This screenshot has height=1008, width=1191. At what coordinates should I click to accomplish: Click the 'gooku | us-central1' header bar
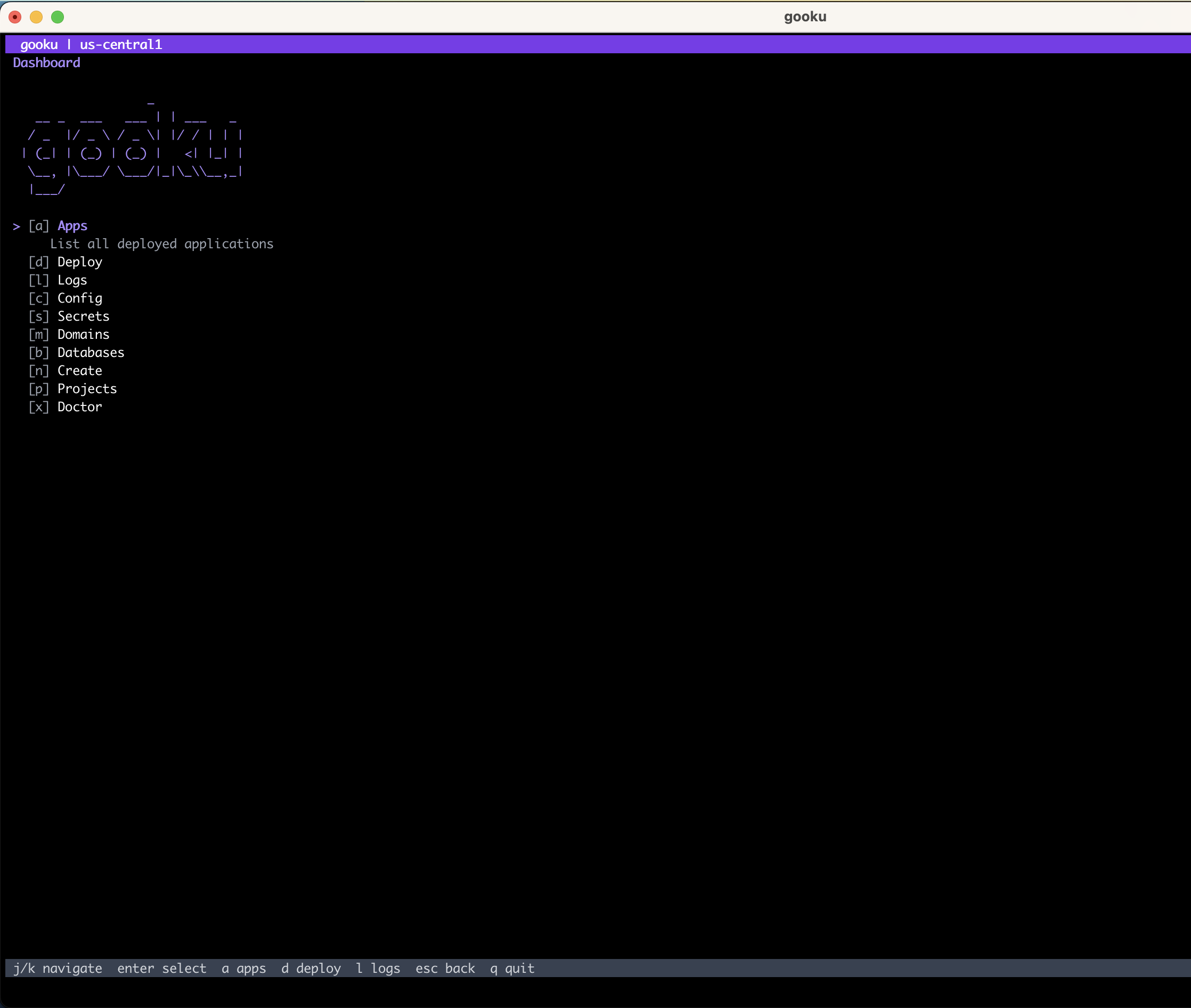tap(598, 45)
